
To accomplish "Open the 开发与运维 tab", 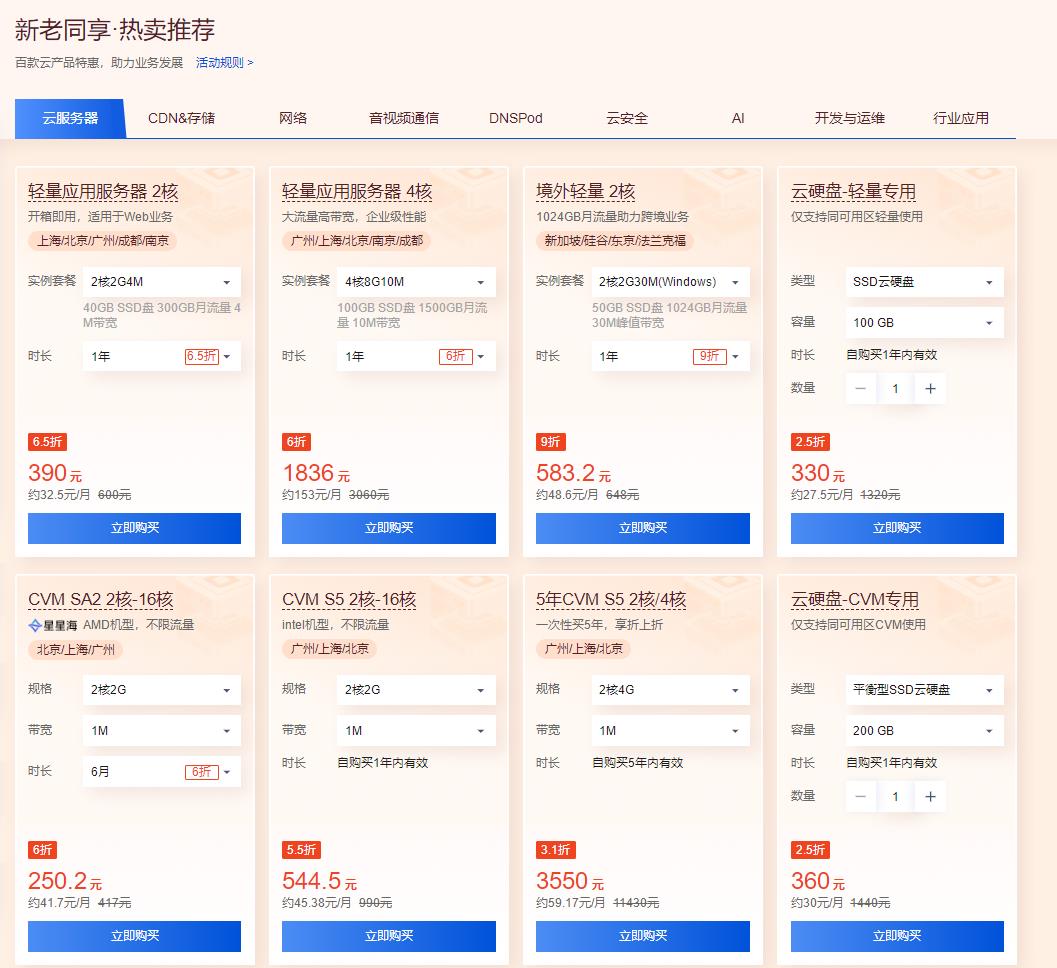I will coord(849,118).
